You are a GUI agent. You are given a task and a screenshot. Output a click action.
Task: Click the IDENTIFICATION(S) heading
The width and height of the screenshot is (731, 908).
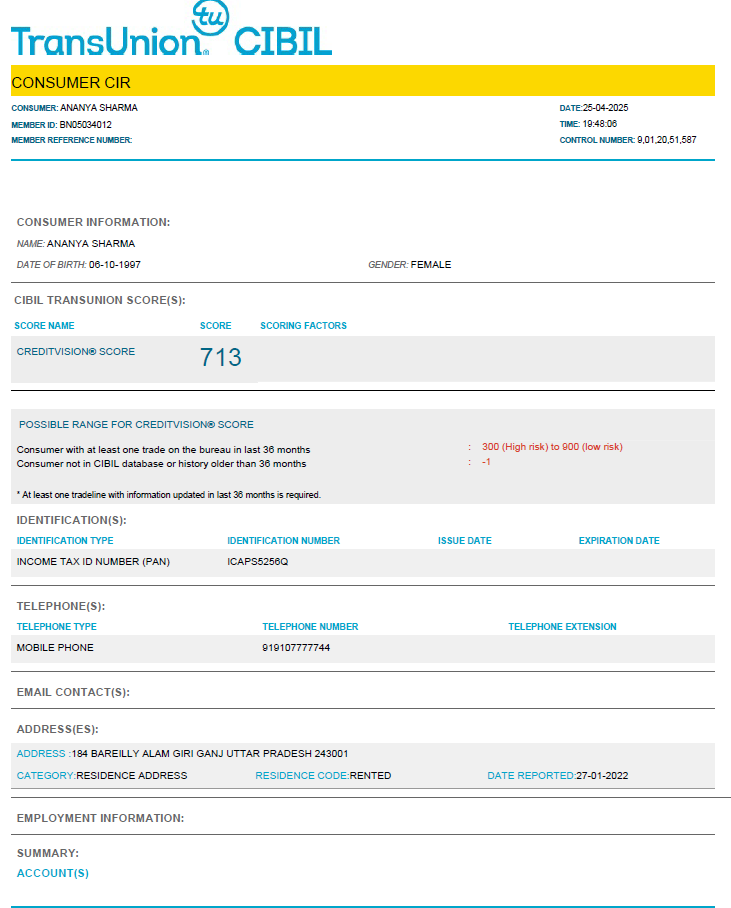[71, 520]
